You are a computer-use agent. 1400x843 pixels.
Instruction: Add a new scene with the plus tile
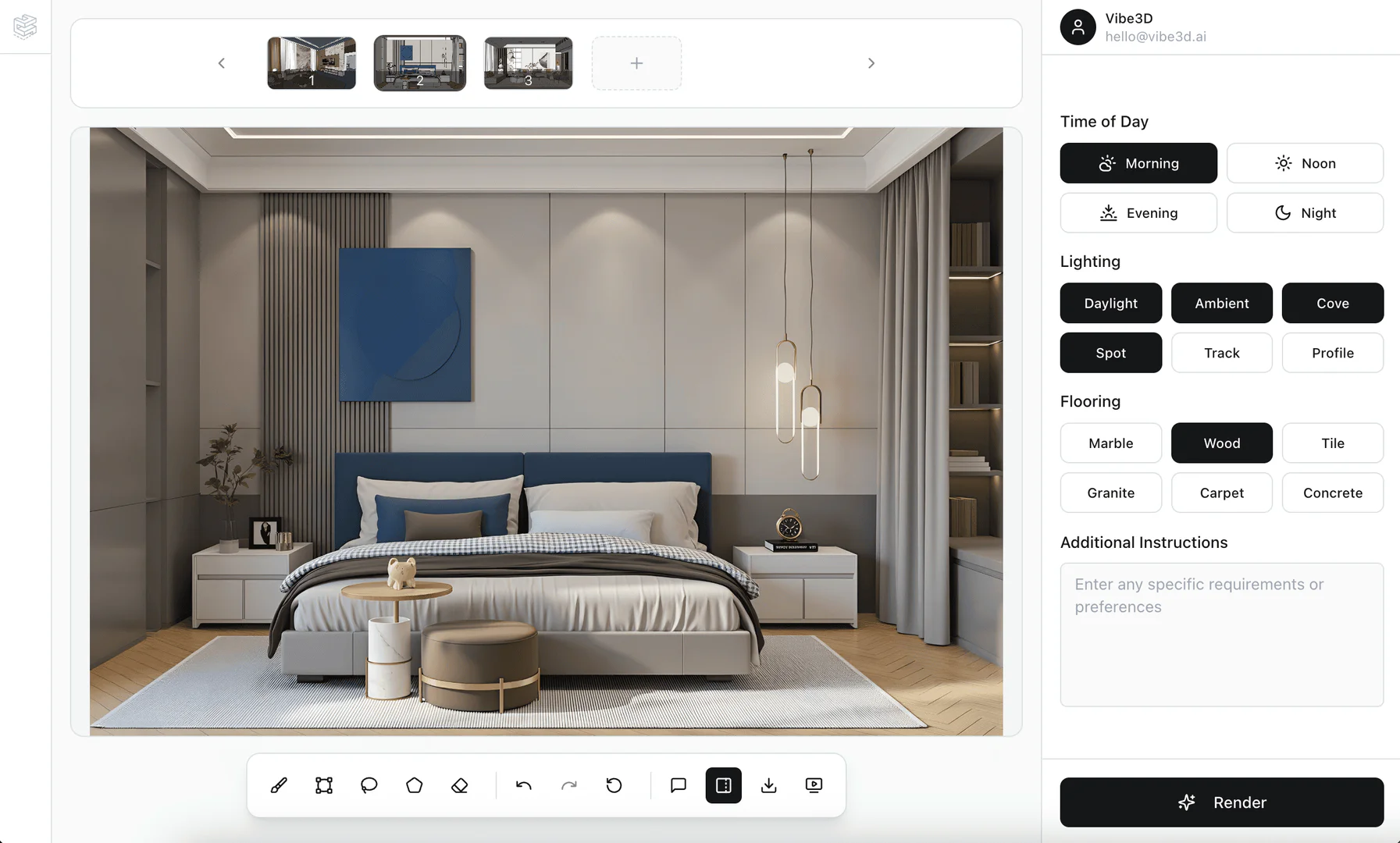pos(636,63)
